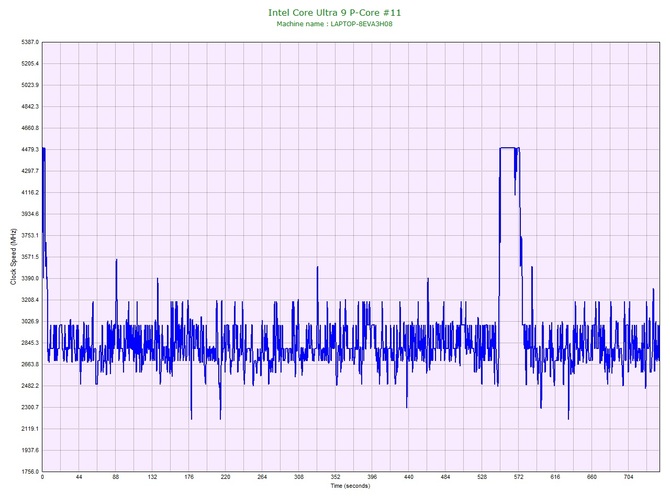Click the 3390.0 y-axis value
Screen dimensions: 670x503
[x=30, y=278]
